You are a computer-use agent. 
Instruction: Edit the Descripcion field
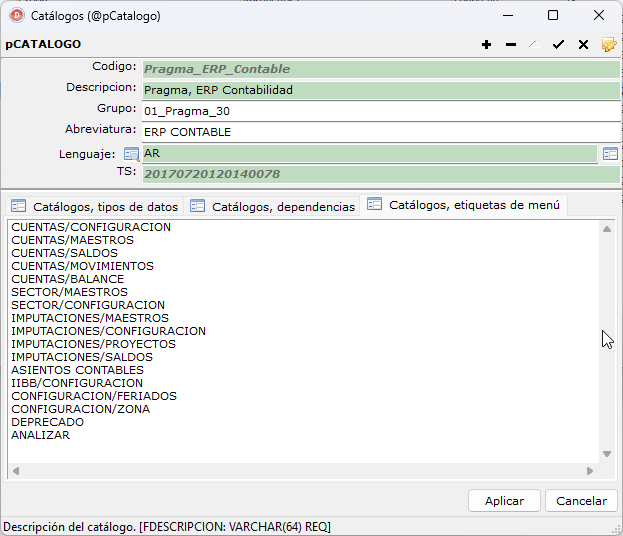coord(381,90)
